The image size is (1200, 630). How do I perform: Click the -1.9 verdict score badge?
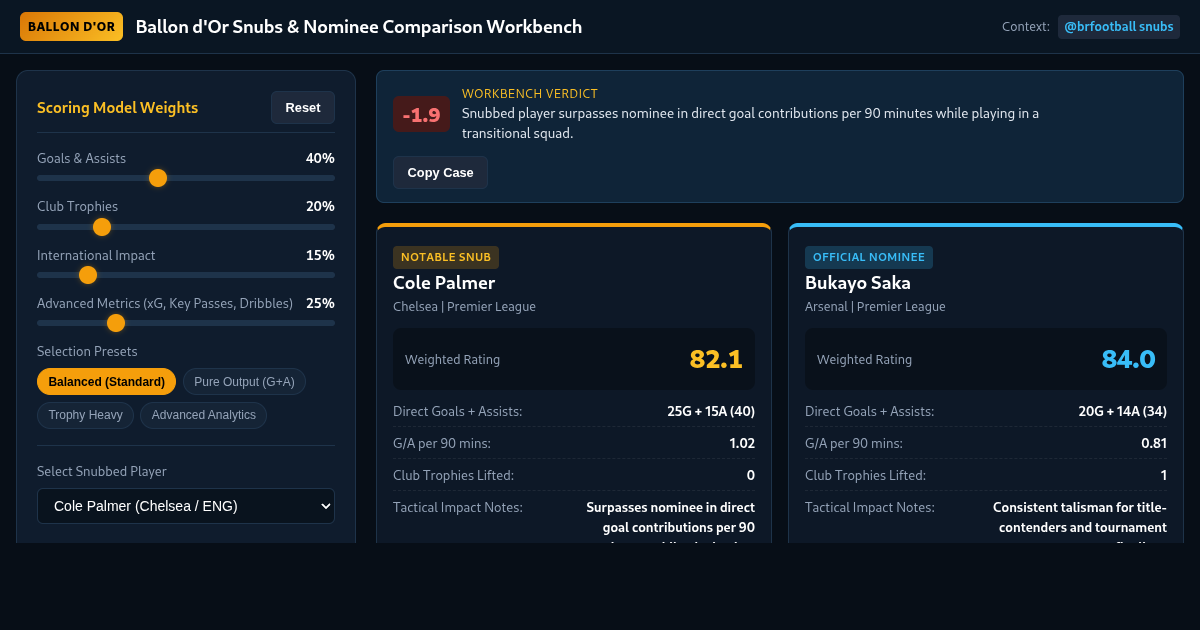pyautogui.click(x=421, y=114)
